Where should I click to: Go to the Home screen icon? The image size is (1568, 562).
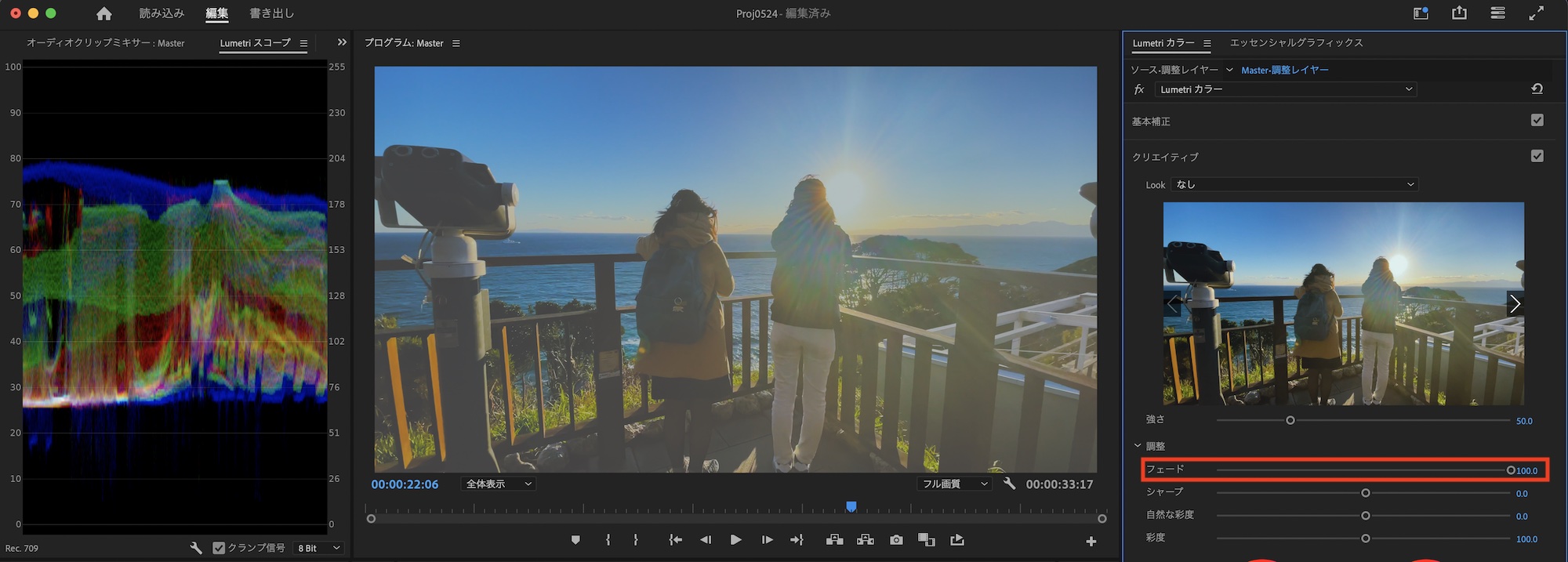(x=103, y=13)
